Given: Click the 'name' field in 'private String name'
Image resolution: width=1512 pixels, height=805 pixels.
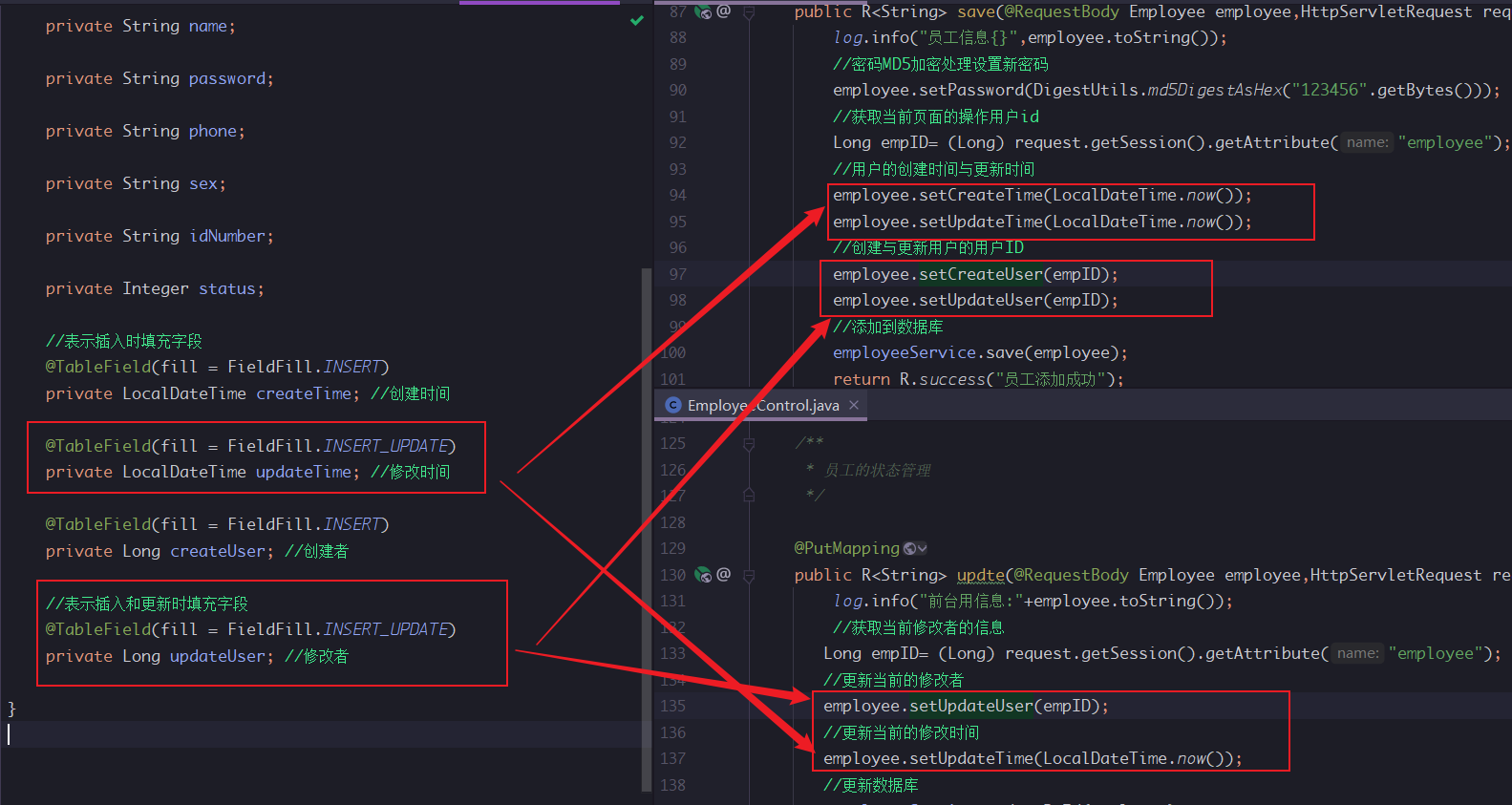Looking at the screenshot, I should (208, 26).
